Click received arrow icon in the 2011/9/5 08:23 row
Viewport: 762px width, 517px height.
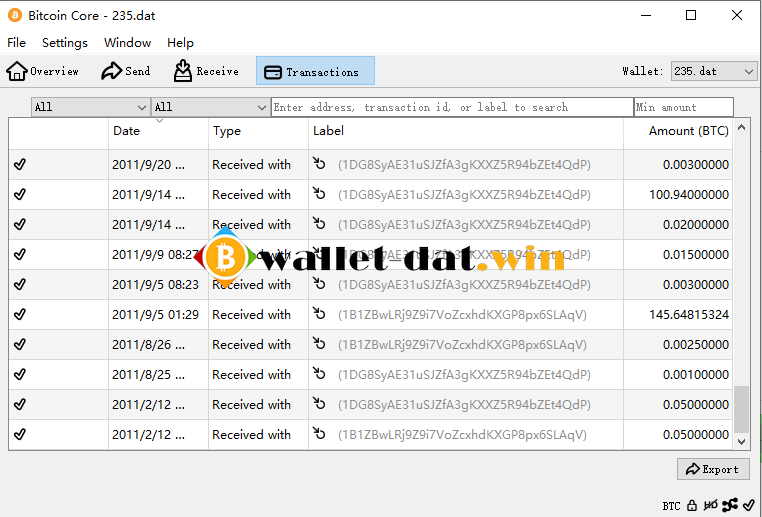319,283
